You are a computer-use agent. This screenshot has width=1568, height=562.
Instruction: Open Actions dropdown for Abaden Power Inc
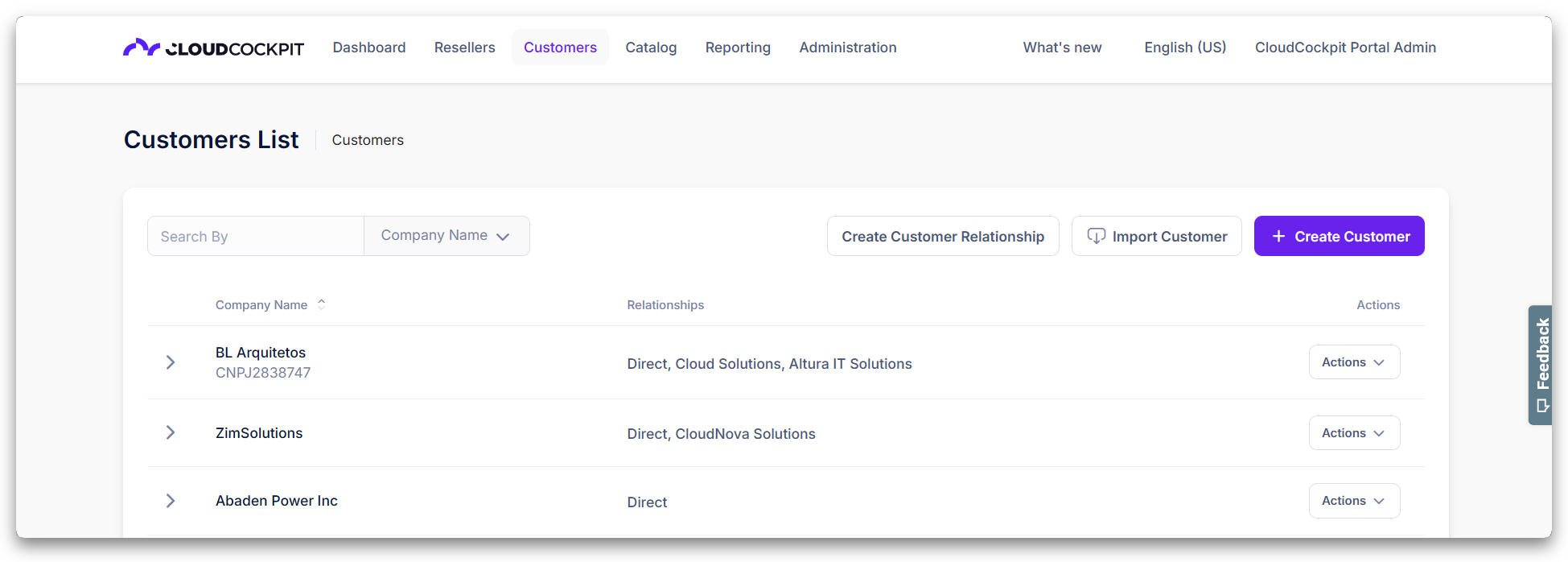click(1354, 501)
